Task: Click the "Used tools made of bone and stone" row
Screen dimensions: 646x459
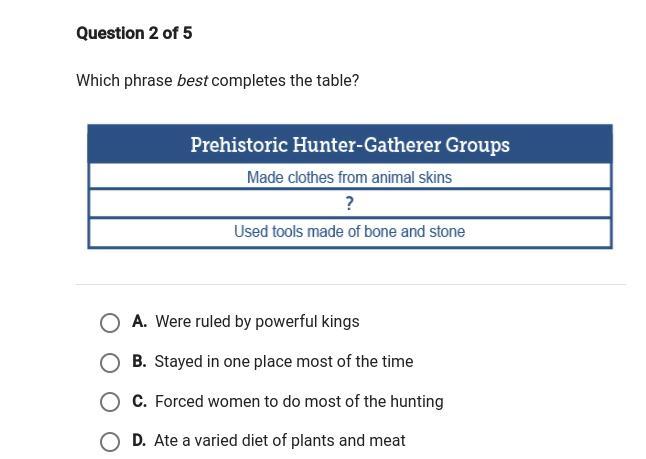Action: [350, 232]
